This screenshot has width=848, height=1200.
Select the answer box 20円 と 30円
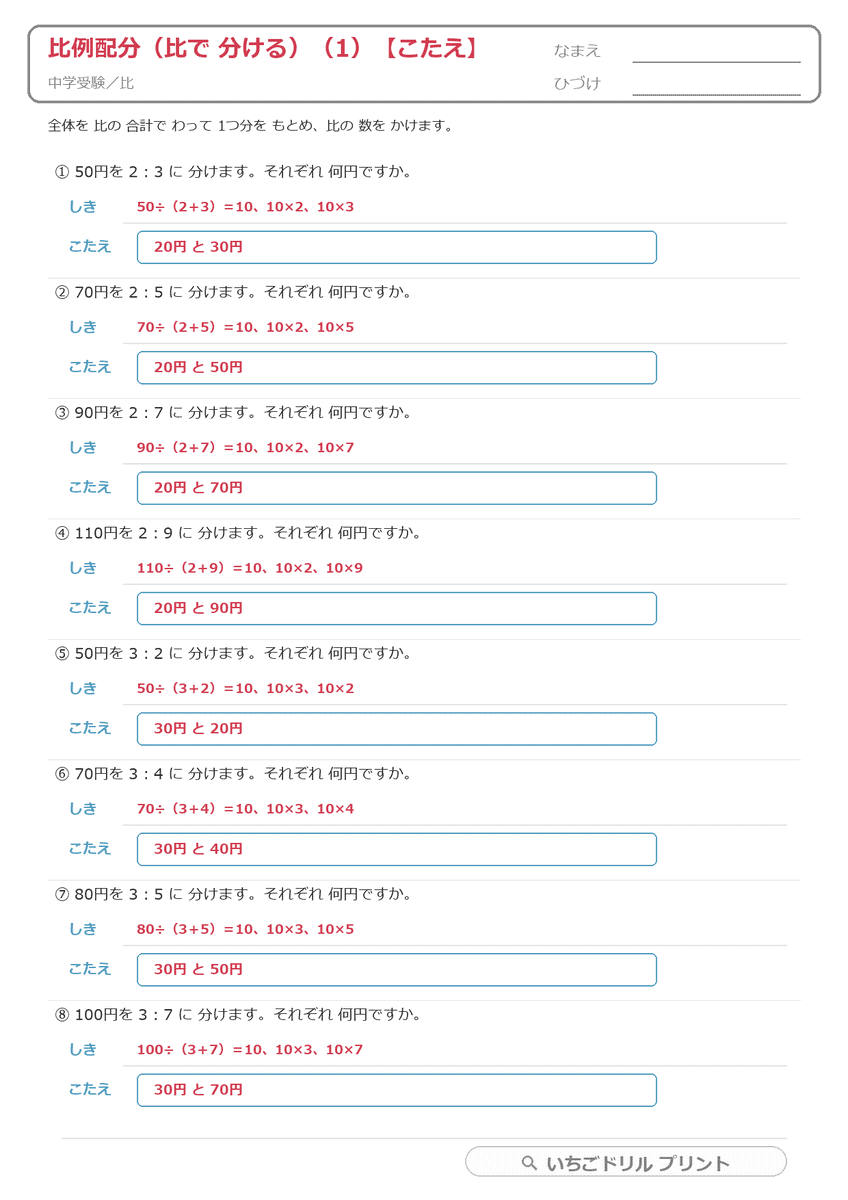[x=397, y=247]
